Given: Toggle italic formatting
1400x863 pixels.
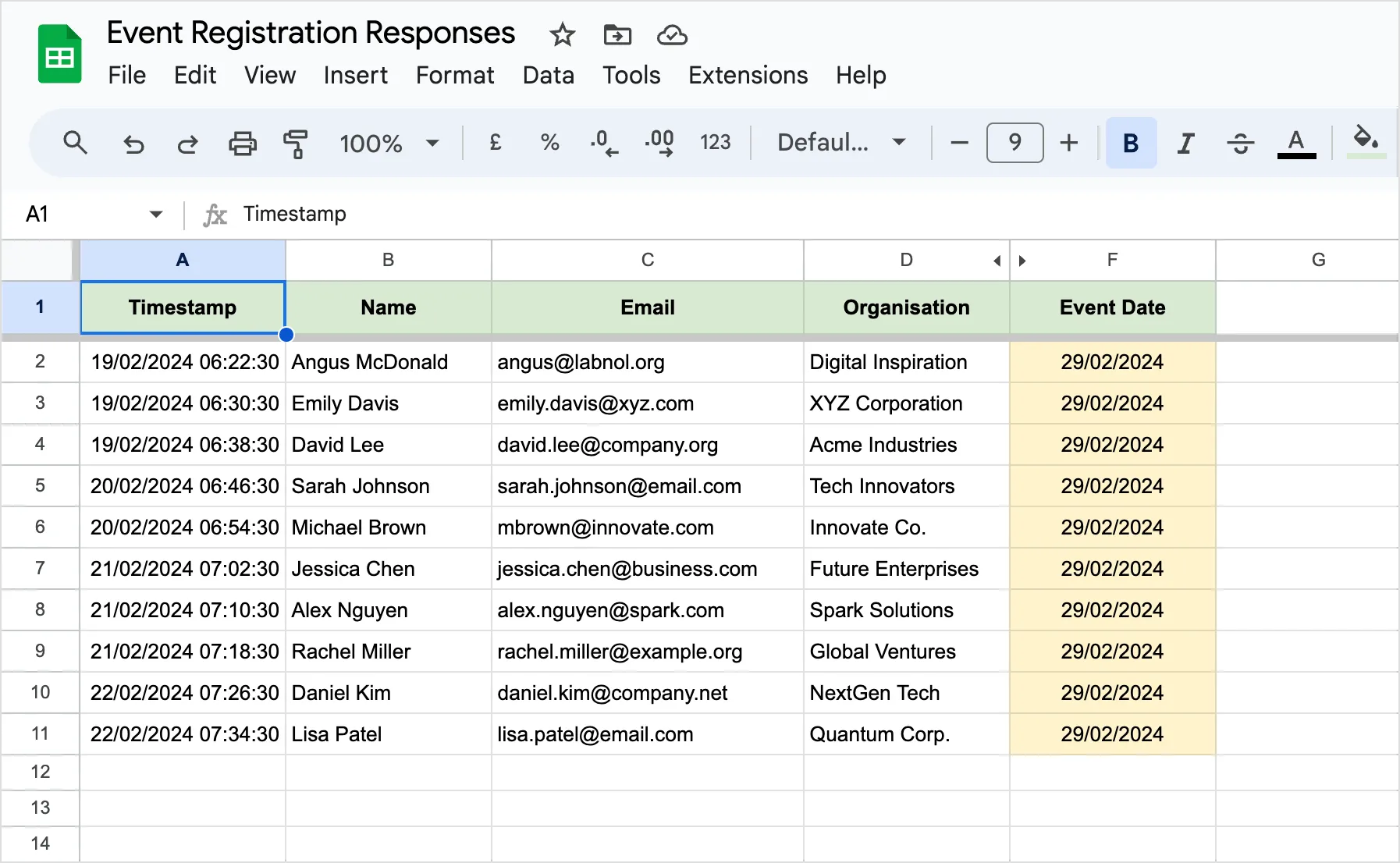Looking at the screenshot, I should [1185, 143].
